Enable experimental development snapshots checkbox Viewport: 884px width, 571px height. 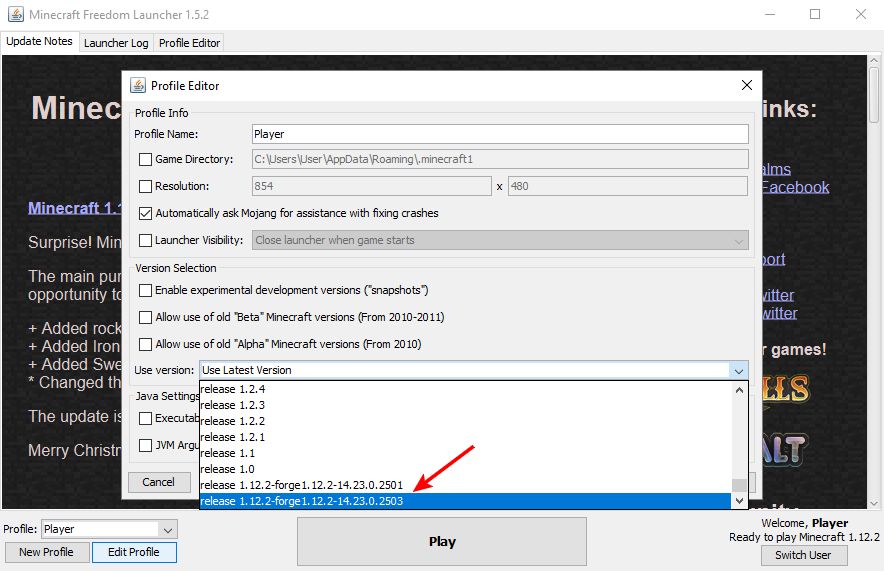(146, 290)
